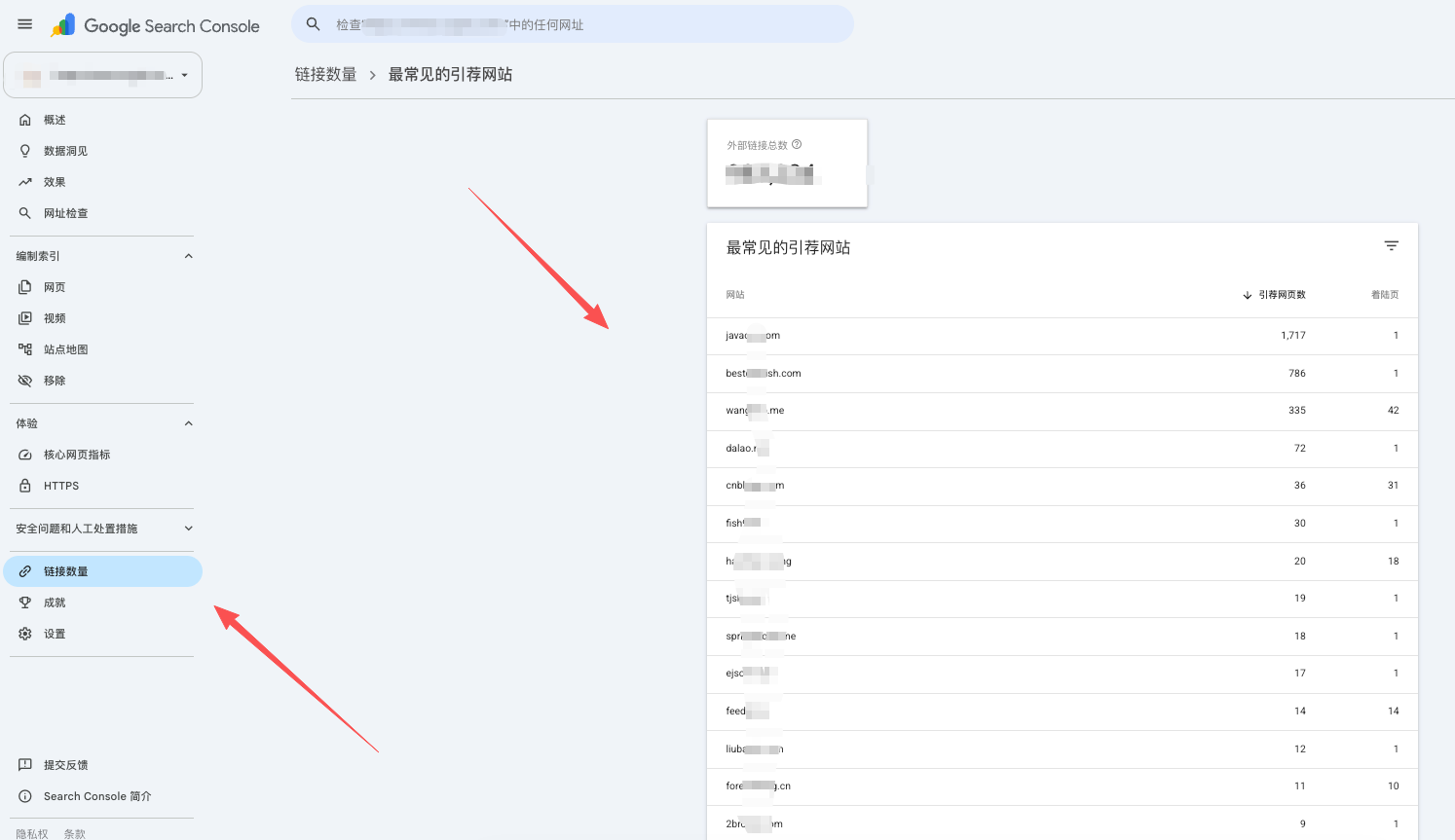Image resolution: width=1455 pixels, height=840 pixels.
Task: Go to 链接数量 breadcrumb
Action: pos(326,75)
